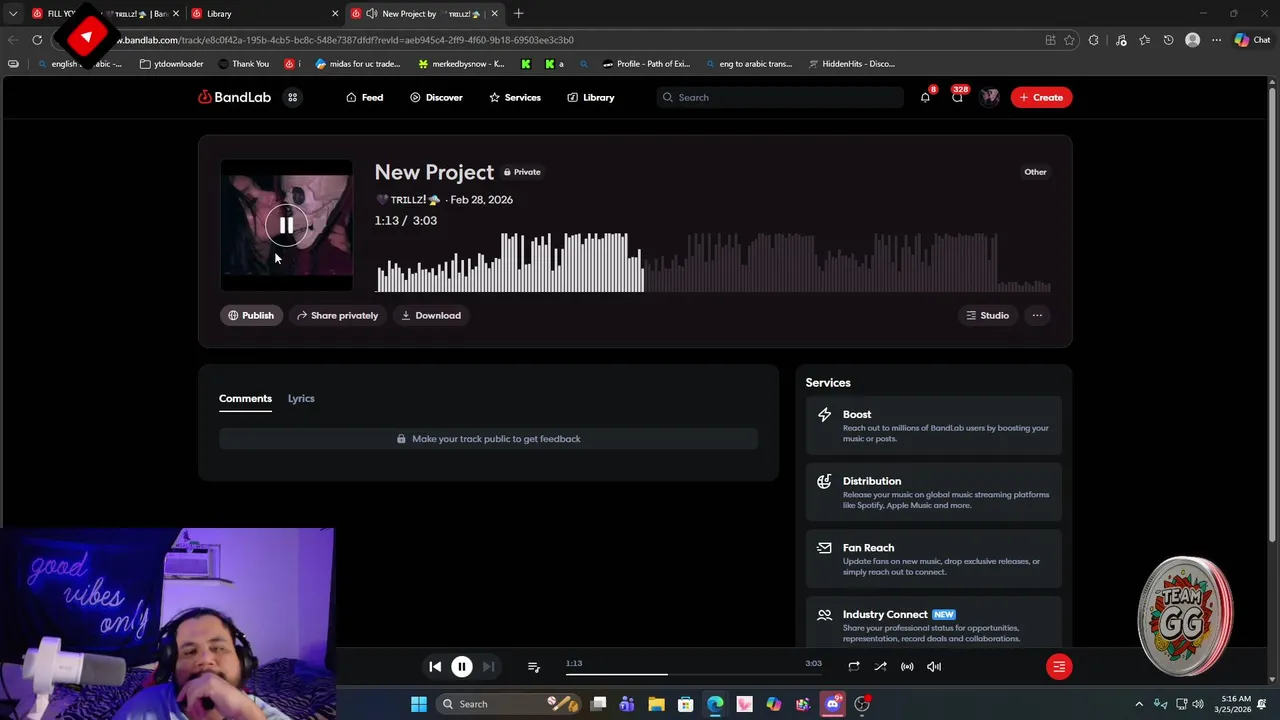Open the favorites list icon
The image size is (1280, 720).
(x=1144, y=40)
